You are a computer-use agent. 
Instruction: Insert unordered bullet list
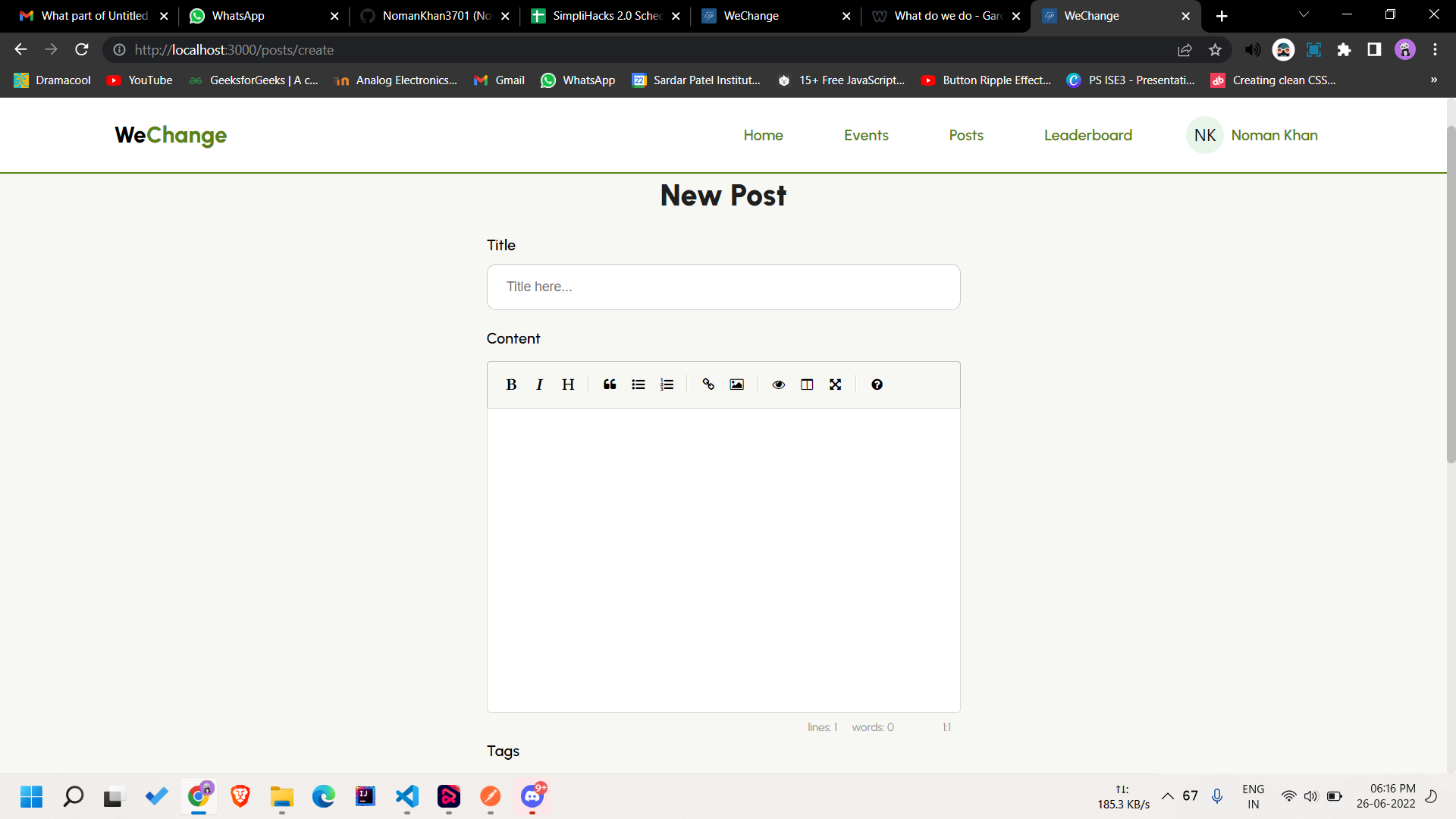(x=639, y=384)
